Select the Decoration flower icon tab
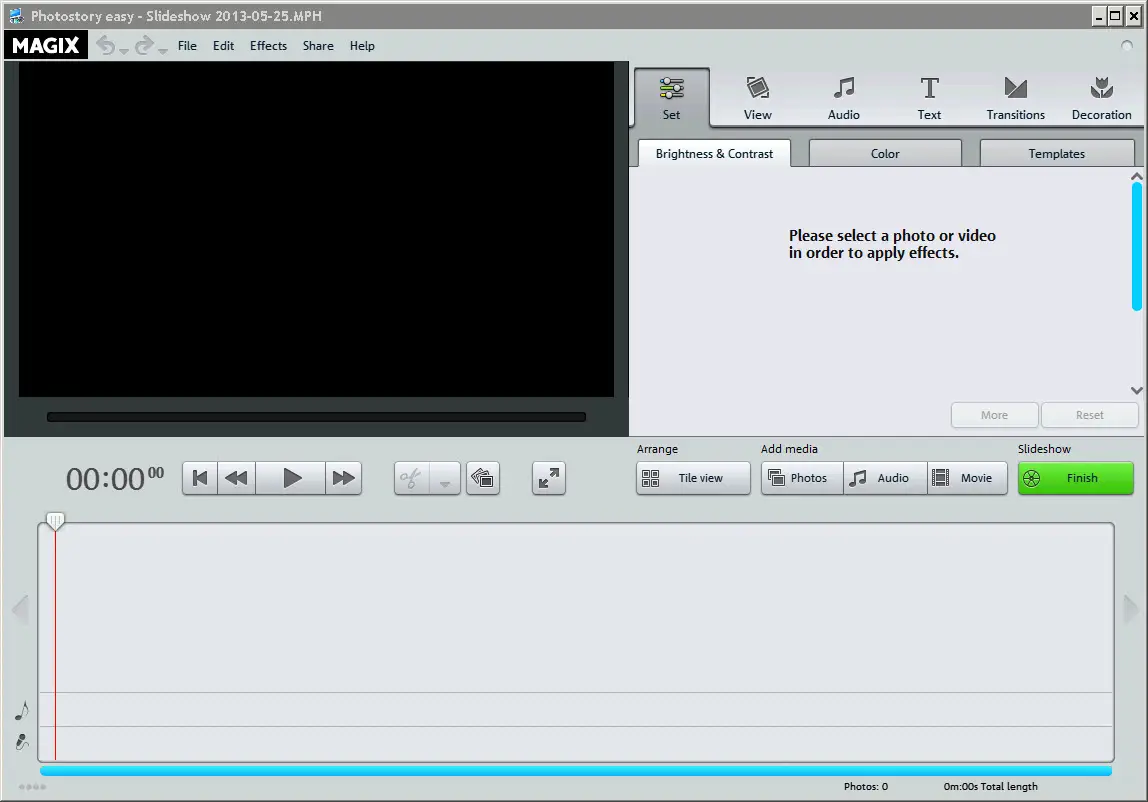1148x802 pixels. [x=1101, y=98]
